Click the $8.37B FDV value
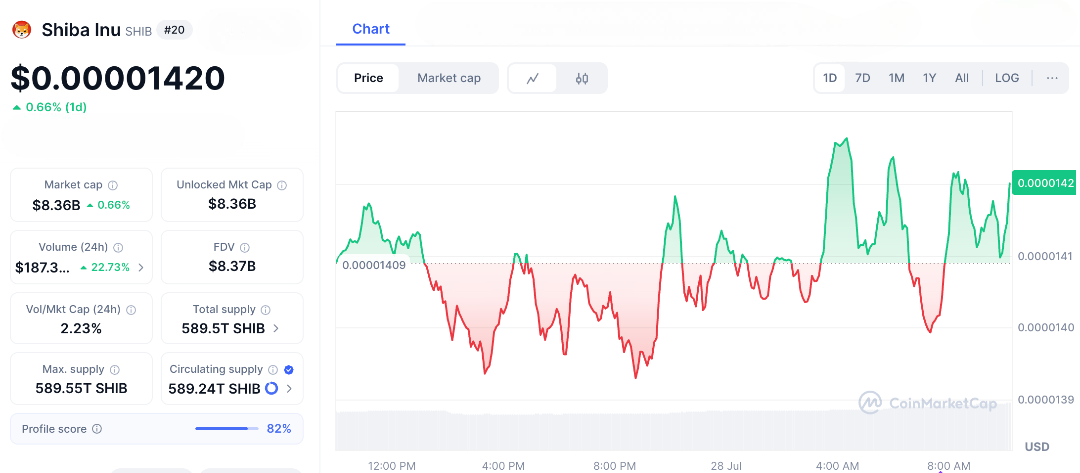1080x473 pixels. [232, 266]
